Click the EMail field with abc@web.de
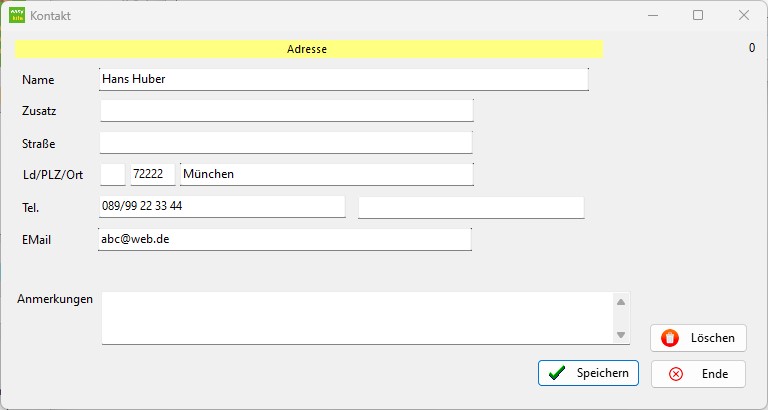 click(x=285, y=240)
